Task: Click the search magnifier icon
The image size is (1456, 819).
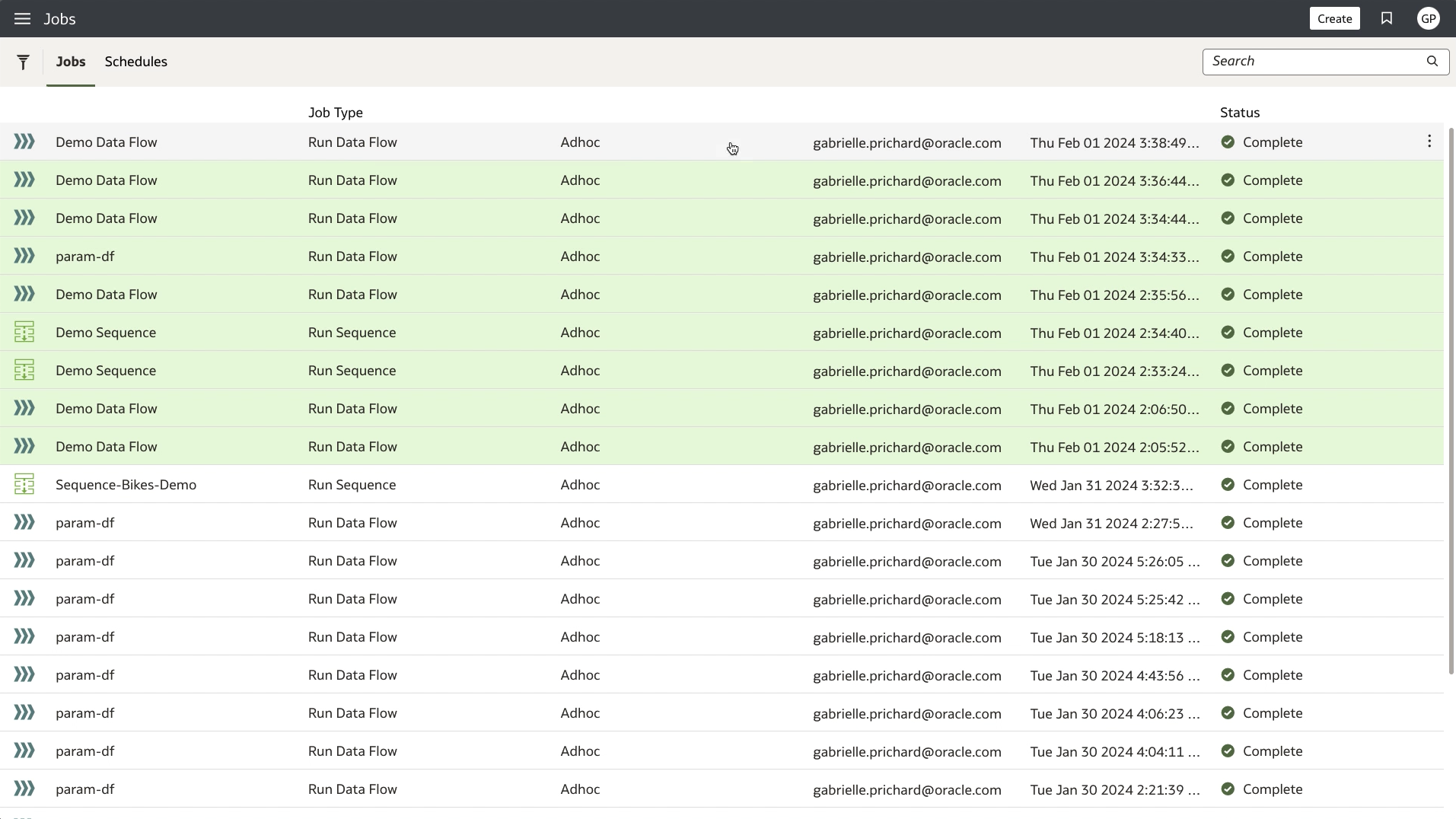Action: click(1433, 62)
